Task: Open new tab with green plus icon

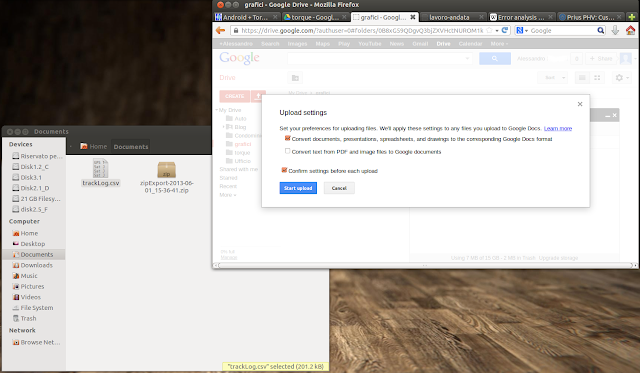Action: click(632, 17)
